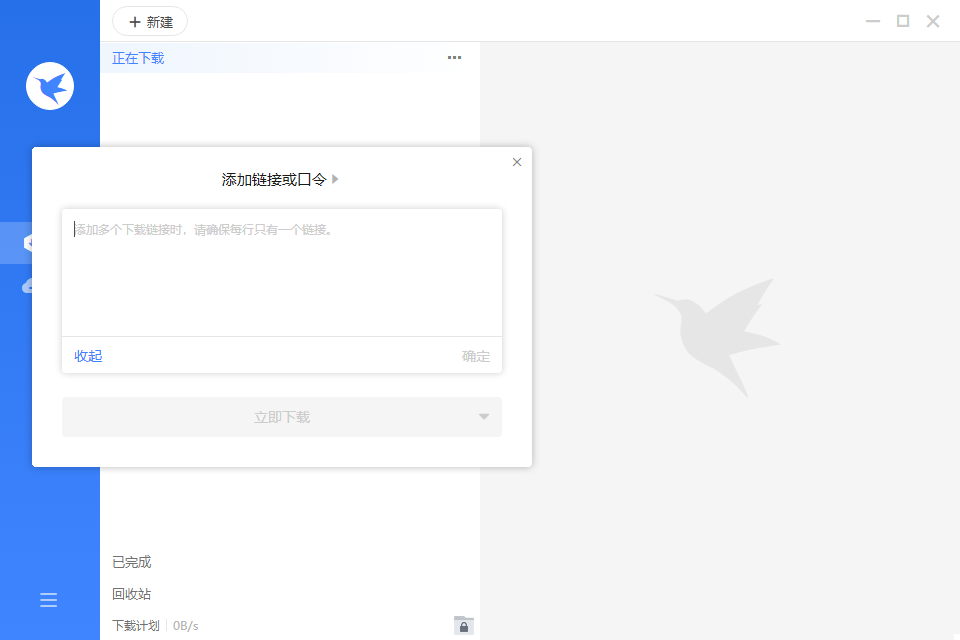Collapse the link panel via 收起
960x640 pixels.
(87, 356)
